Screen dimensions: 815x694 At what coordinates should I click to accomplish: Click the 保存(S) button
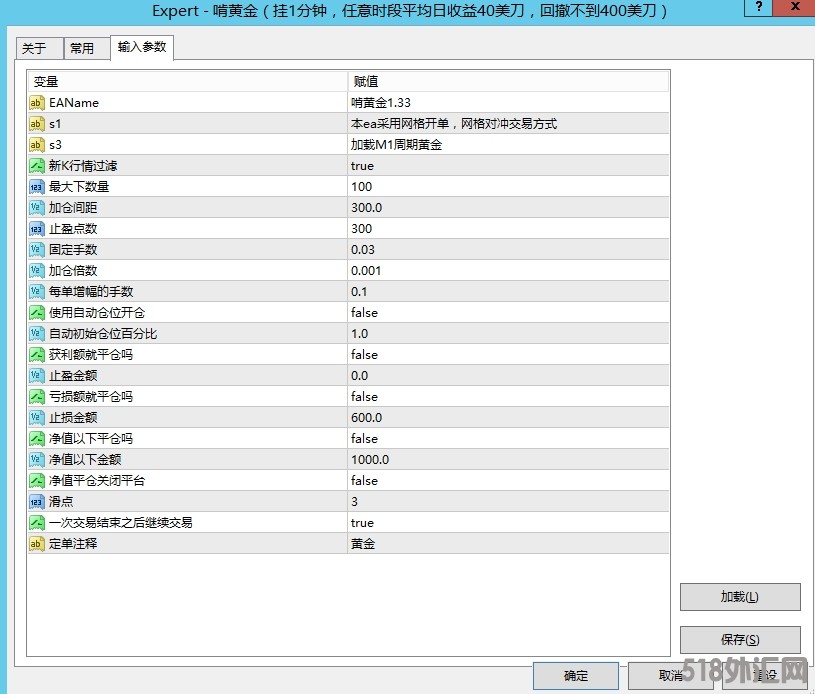pos(740,640)
